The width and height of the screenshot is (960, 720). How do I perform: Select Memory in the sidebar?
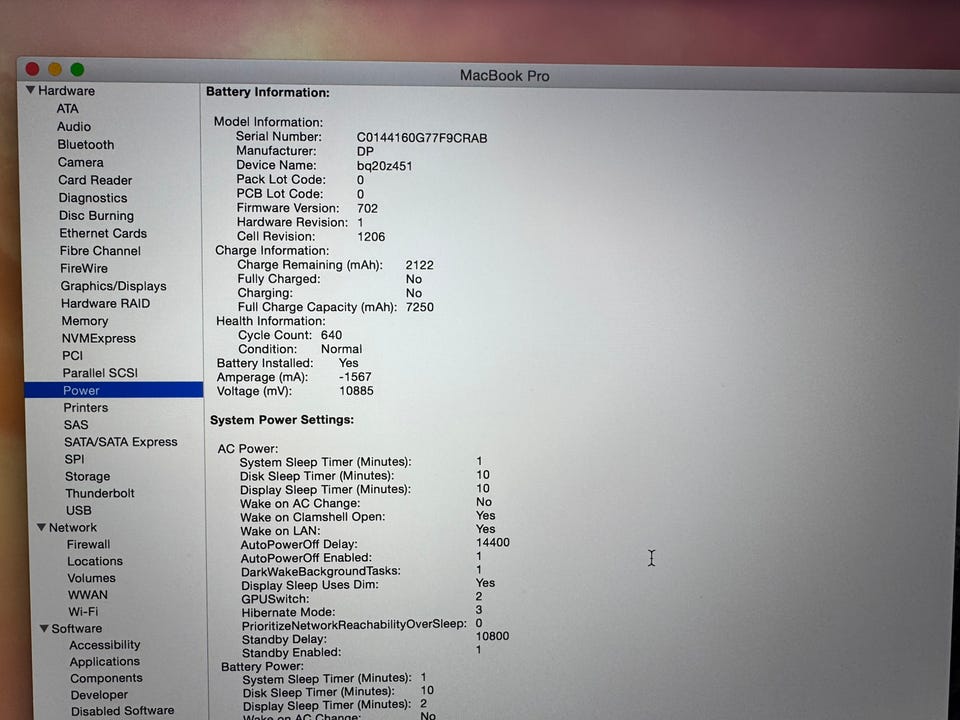coord(84,321)
